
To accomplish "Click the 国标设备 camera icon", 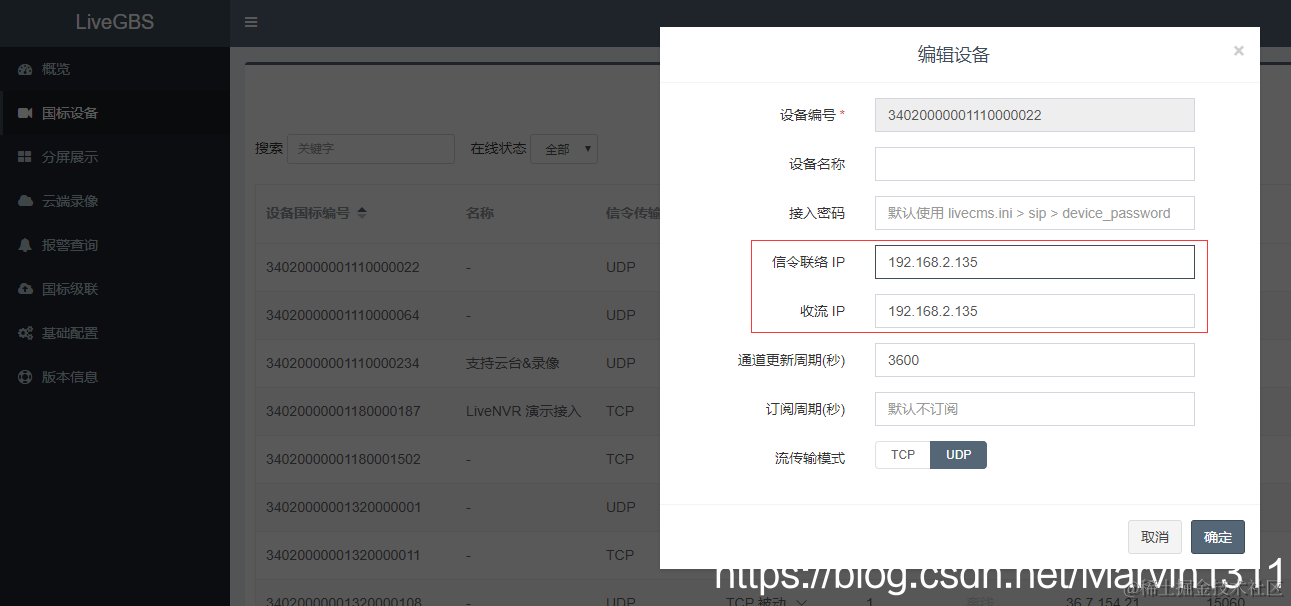I will coord(25,113).
